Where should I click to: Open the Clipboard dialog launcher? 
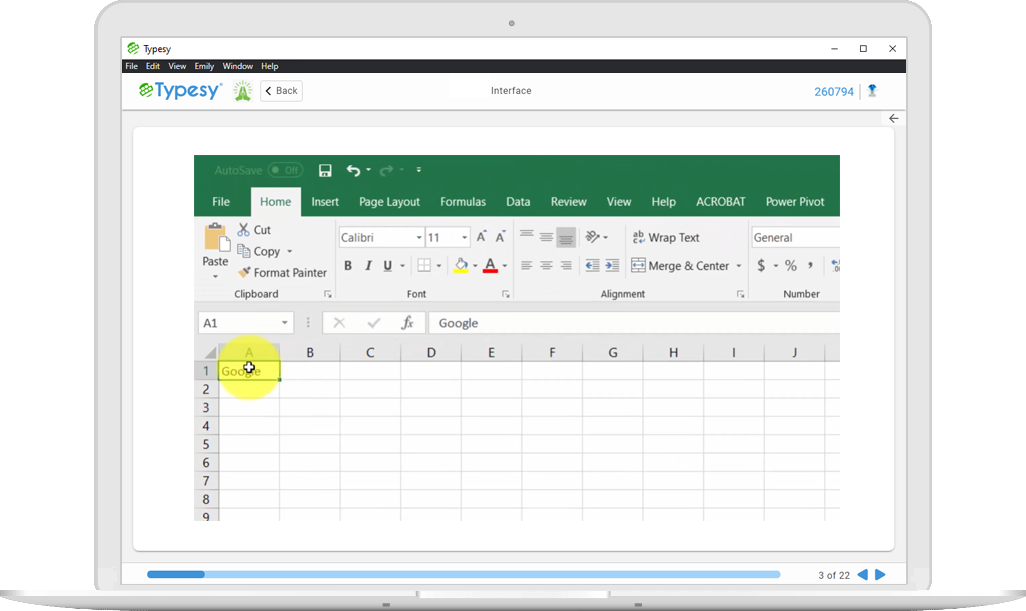pos(328,294)
